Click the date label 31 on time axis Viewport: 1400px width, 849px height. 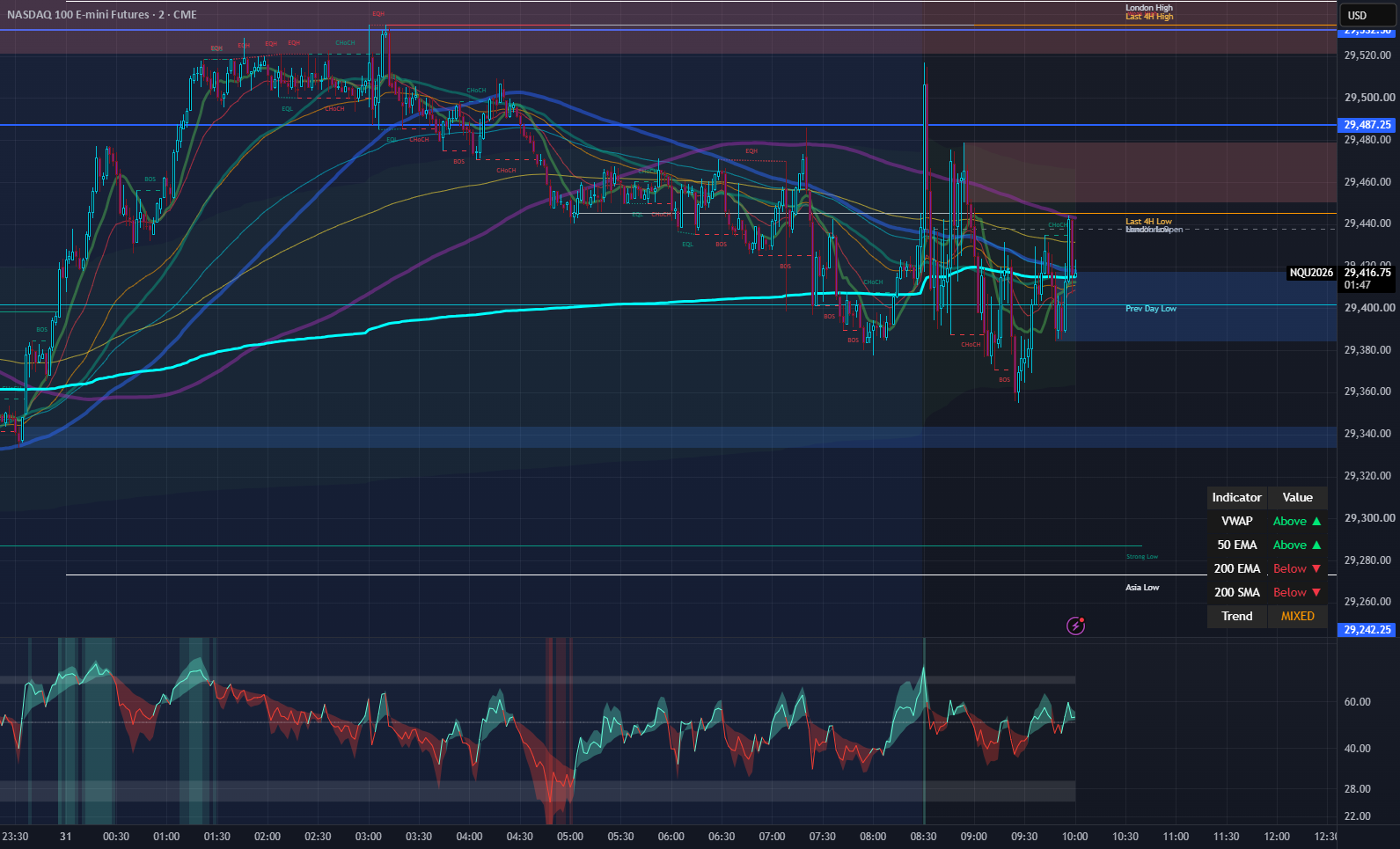[66, 837]
